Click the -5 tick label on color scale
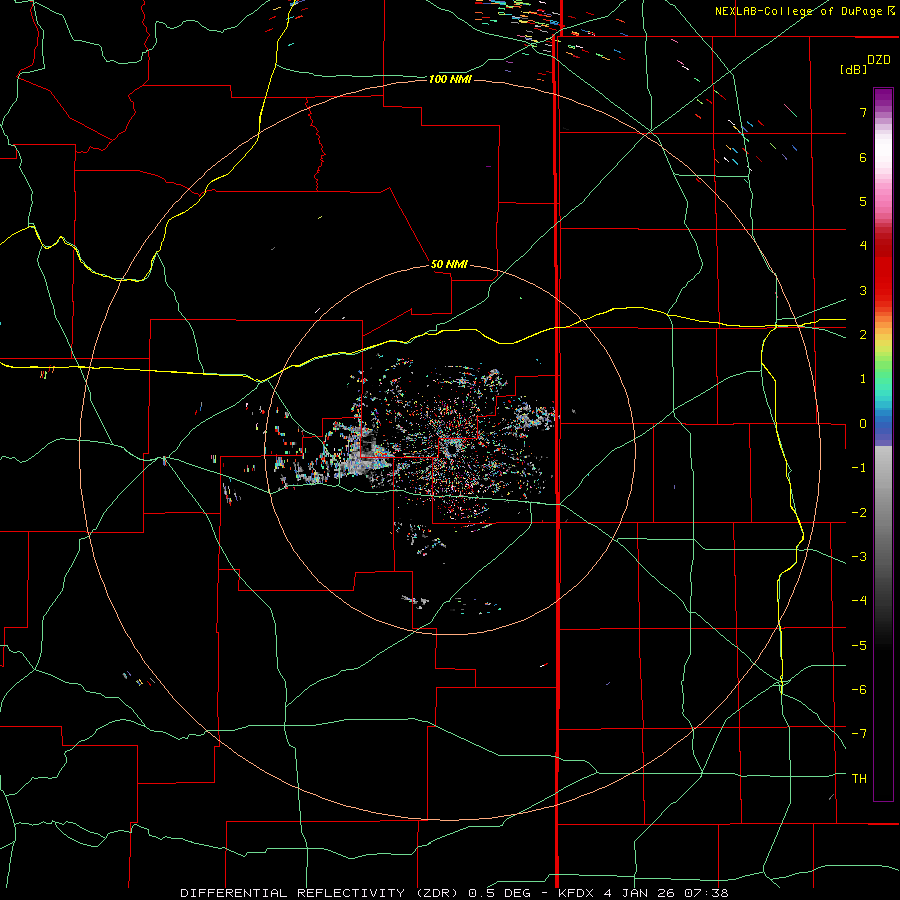Image resolution: width=900 pixels, height=900 pixels. pos(859,646)
